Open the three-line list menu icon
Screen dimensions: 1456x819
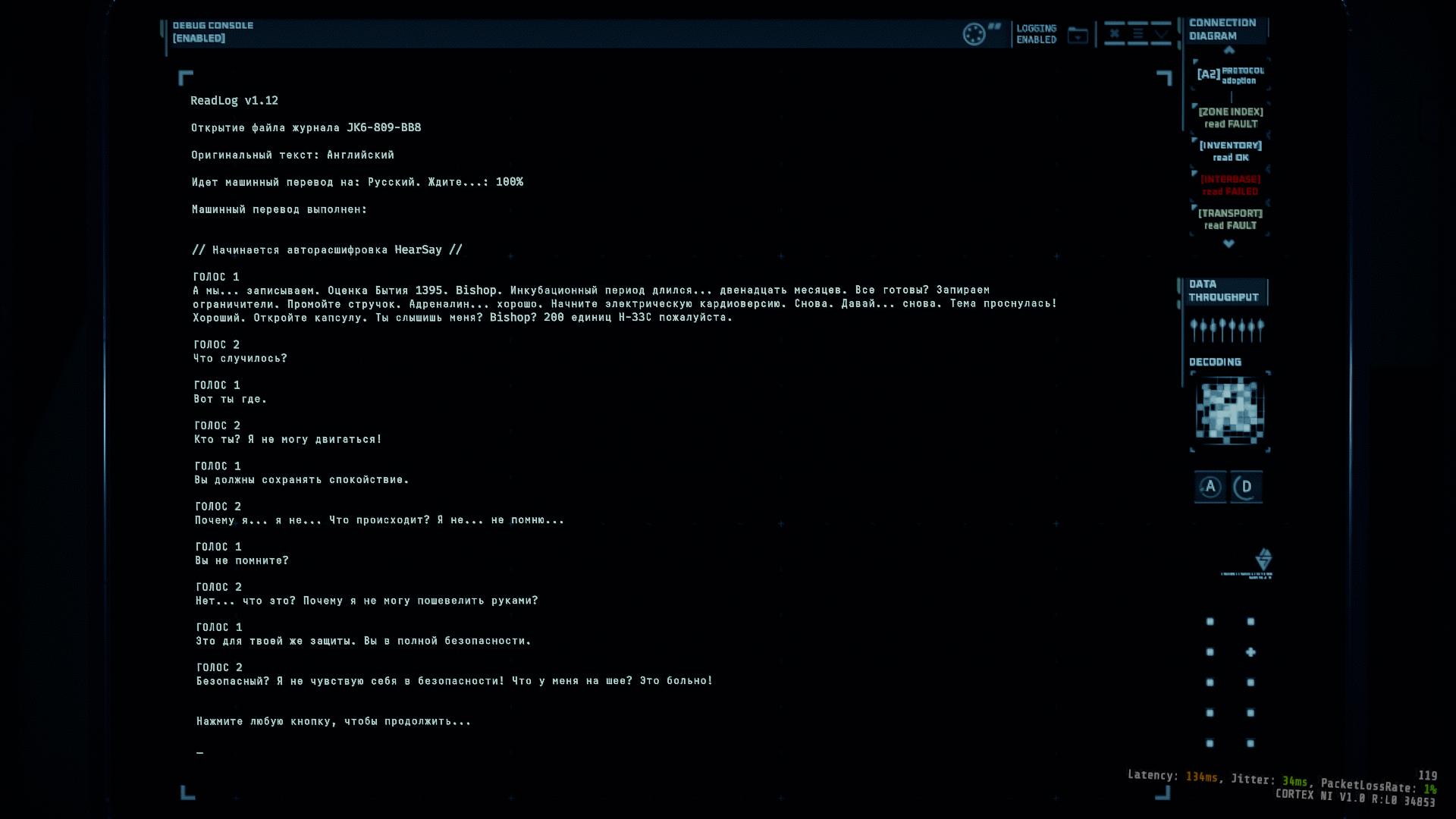(x=1137, y=33)
